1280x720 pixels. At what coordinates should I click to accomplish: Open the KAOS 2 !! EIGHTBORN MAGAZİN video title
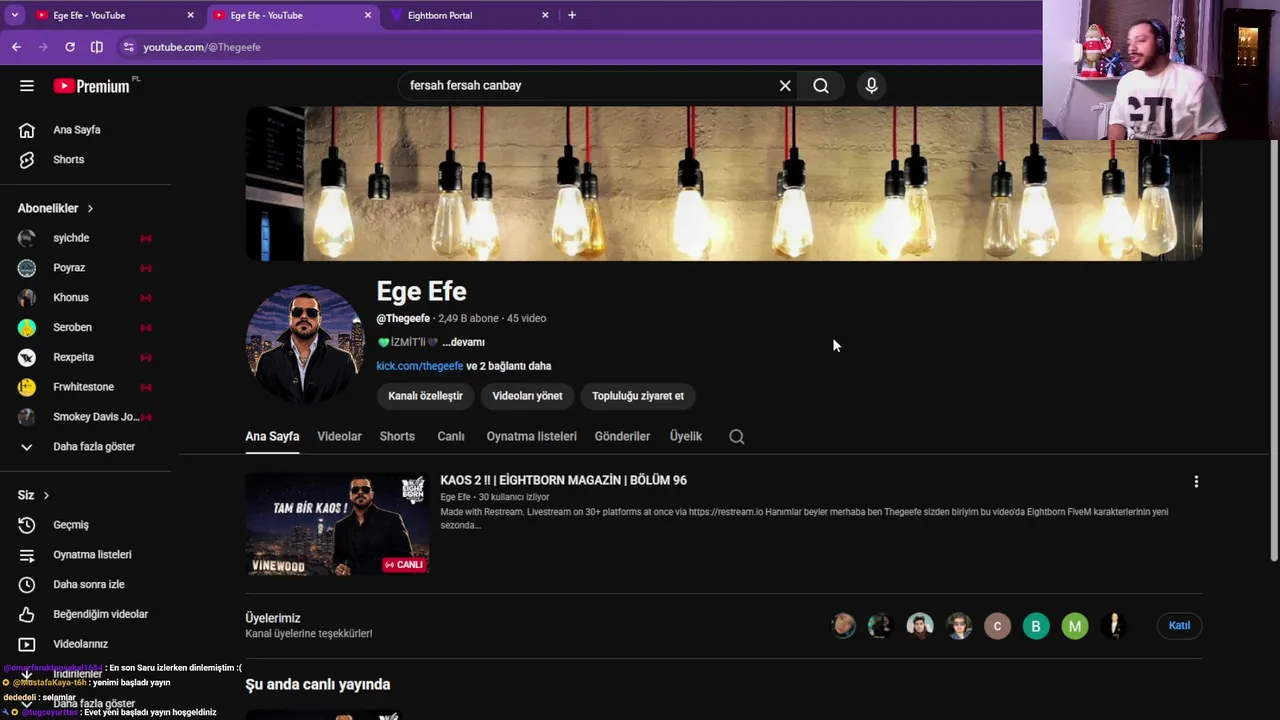pos(563,480)
